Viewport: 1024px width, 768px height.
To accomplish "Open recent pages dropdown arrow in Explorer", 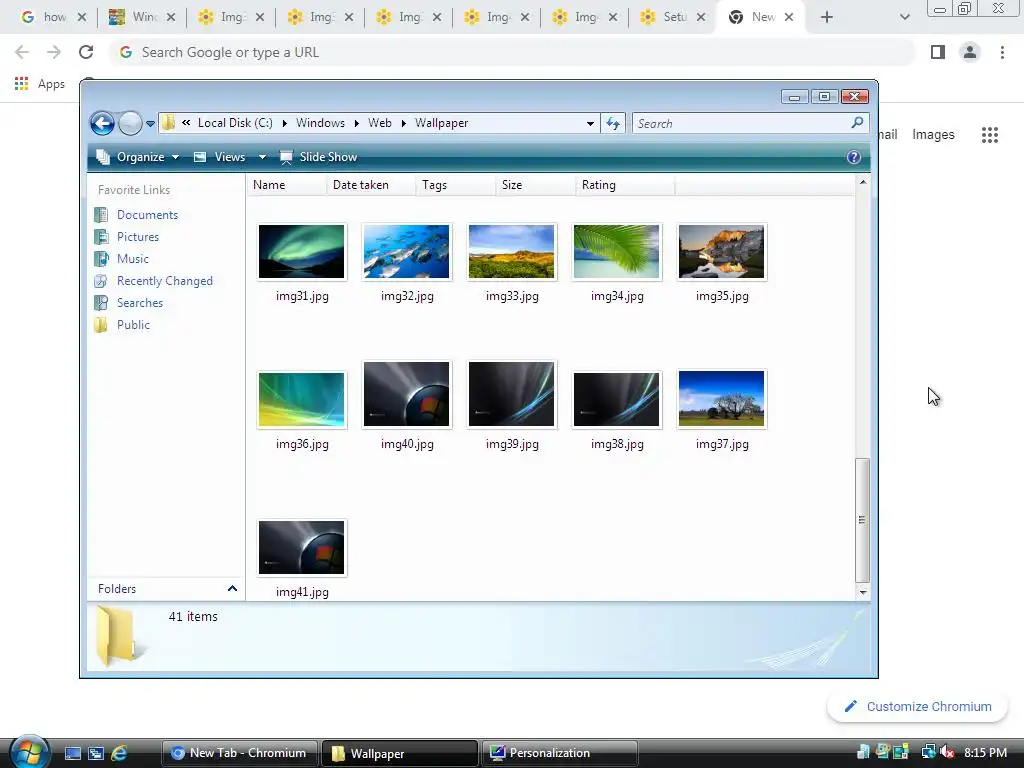I will [150, 123].
